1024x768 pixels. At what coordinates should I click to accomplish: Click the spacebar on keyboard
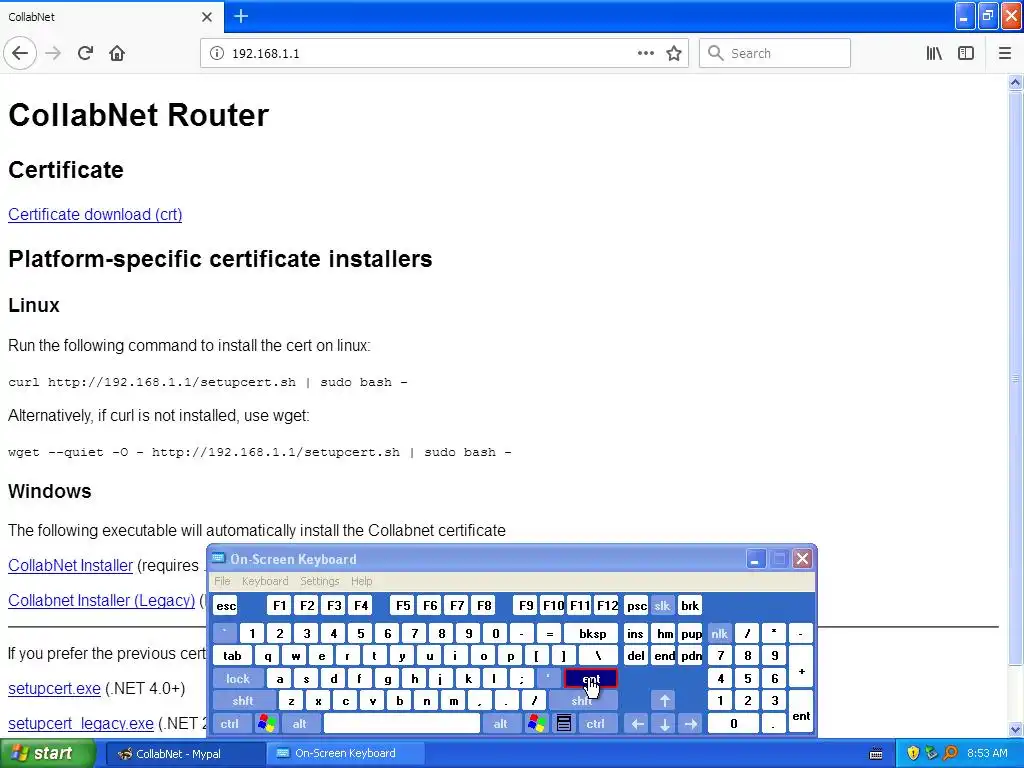point(402,724)
